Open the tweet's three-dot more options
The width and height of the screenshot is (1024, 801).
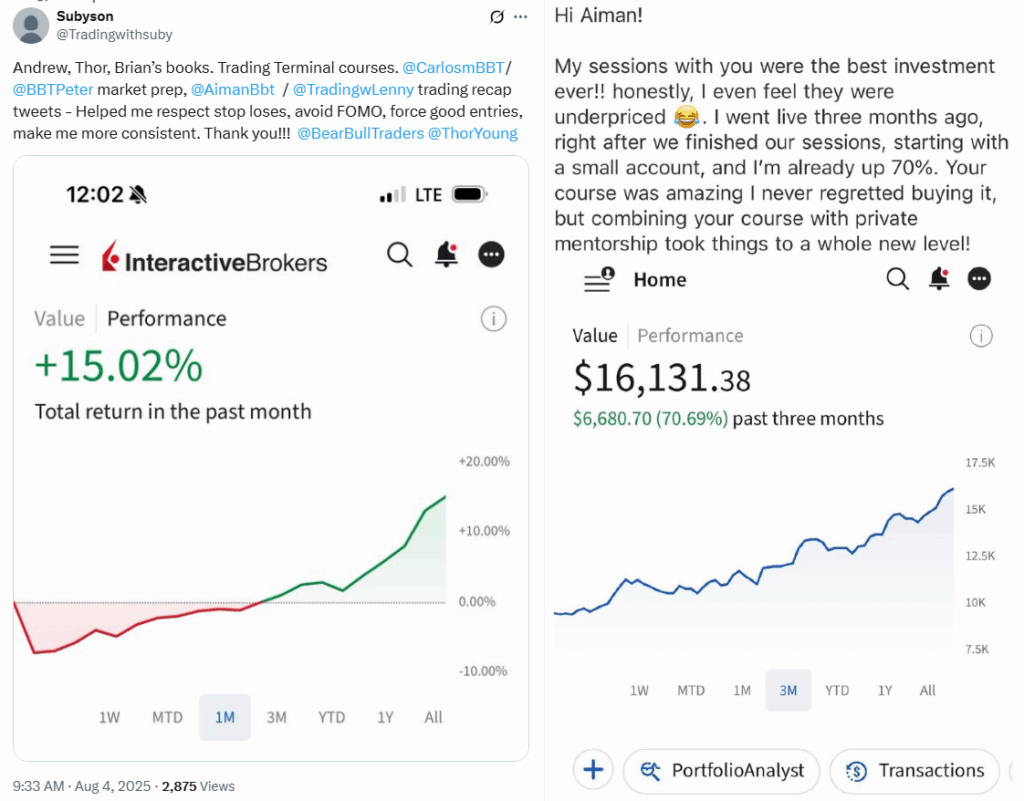click(x=520, y=17)
